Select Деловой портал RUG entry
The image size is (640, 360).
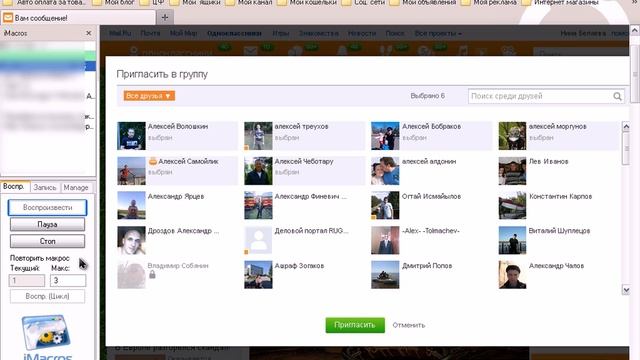tap(304, 240)
